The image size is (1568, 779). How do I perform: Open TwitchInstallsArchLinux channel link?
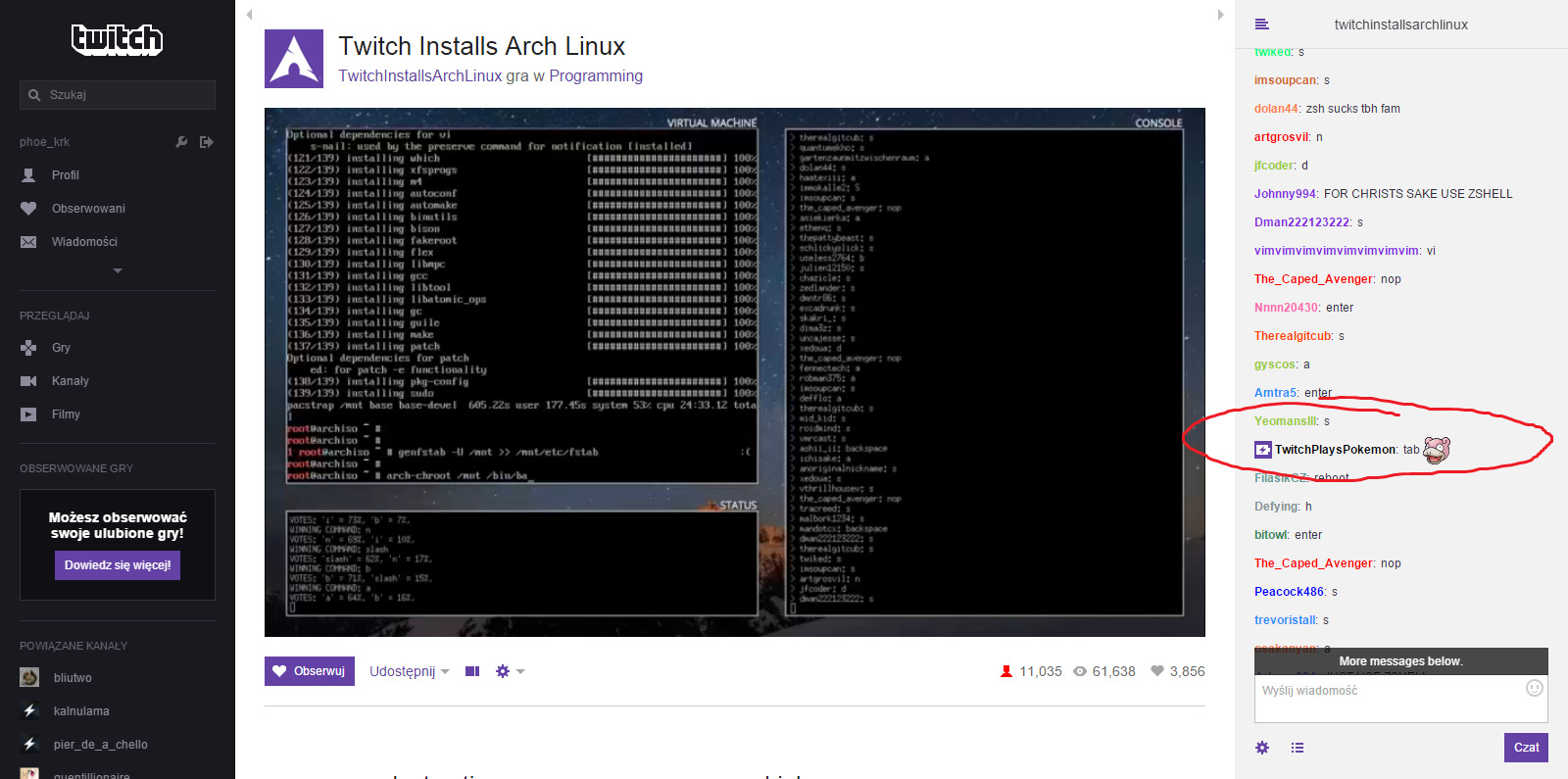(x=419, y=76)
